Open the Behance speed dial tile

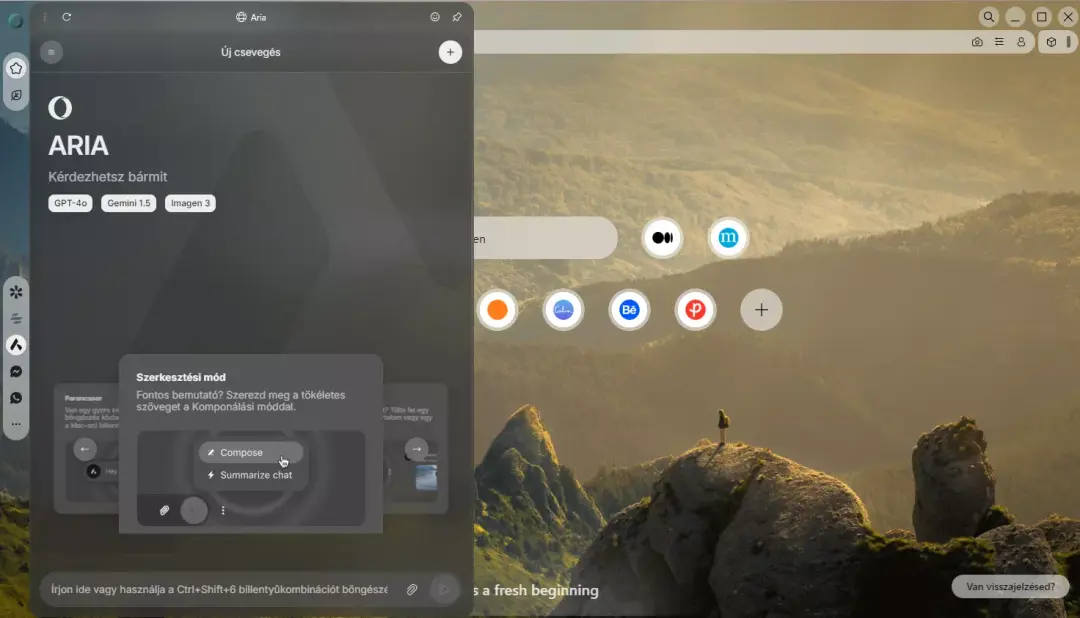point(629,310)
